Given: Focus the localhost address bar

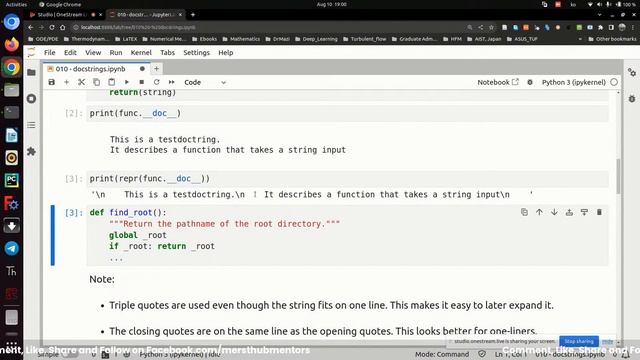Looking at the screenshot, I should coord(269,27).
